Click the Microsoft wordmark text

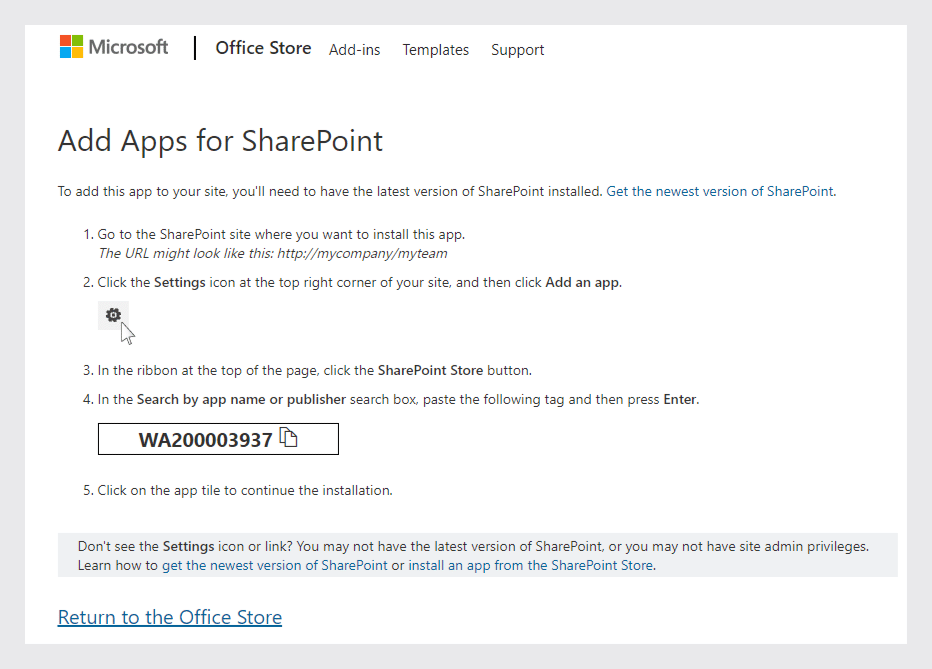click(128, 47)
